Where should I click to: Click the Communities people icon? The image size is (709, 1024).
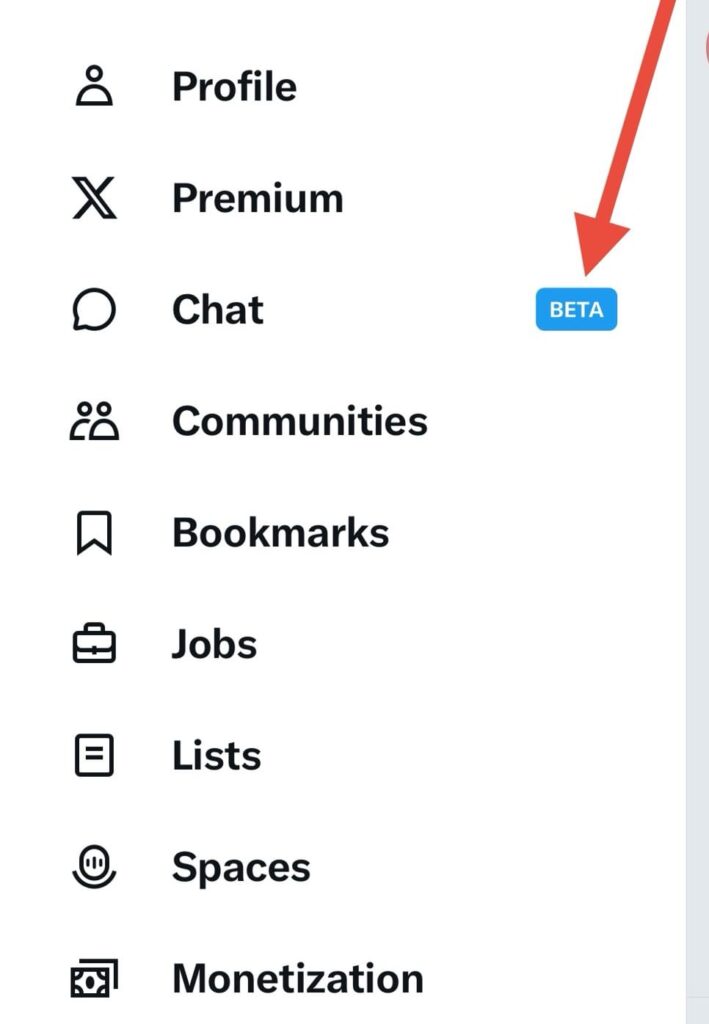(95, 421)
